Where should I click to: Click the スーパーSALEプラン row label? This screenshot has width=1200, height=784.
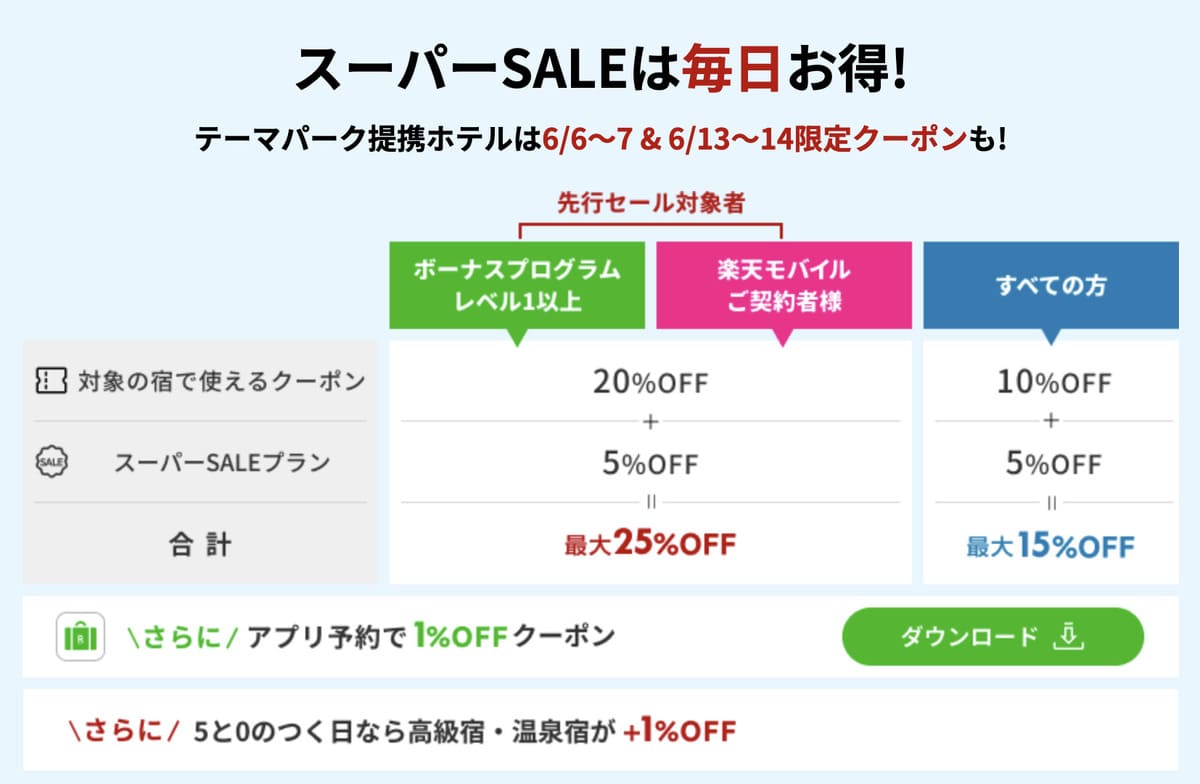tap(222, 463)
